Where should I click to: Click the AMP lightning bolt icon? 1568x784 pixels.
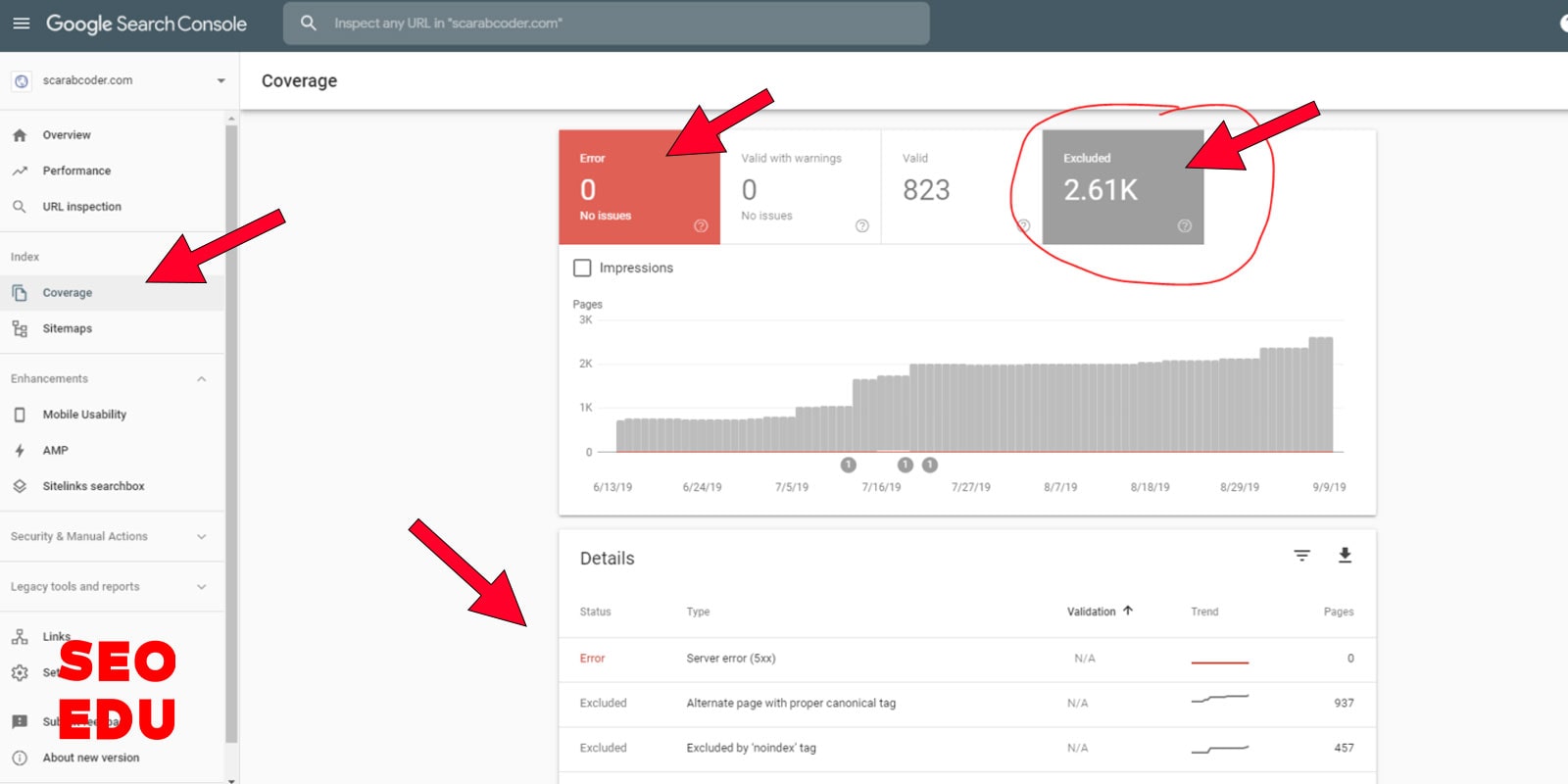pyautogui.click(x=20, y=451)
